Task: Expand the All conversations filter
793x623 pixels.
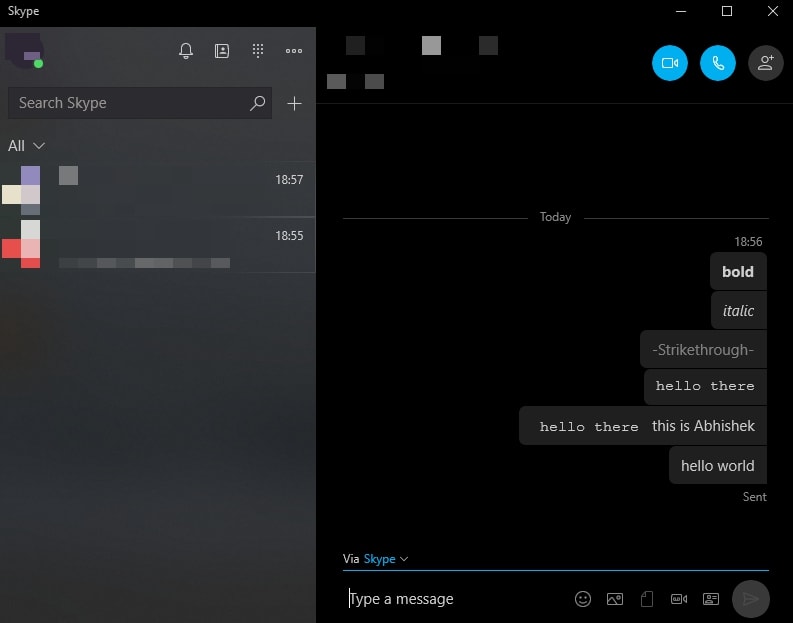Action: point(26,146)
